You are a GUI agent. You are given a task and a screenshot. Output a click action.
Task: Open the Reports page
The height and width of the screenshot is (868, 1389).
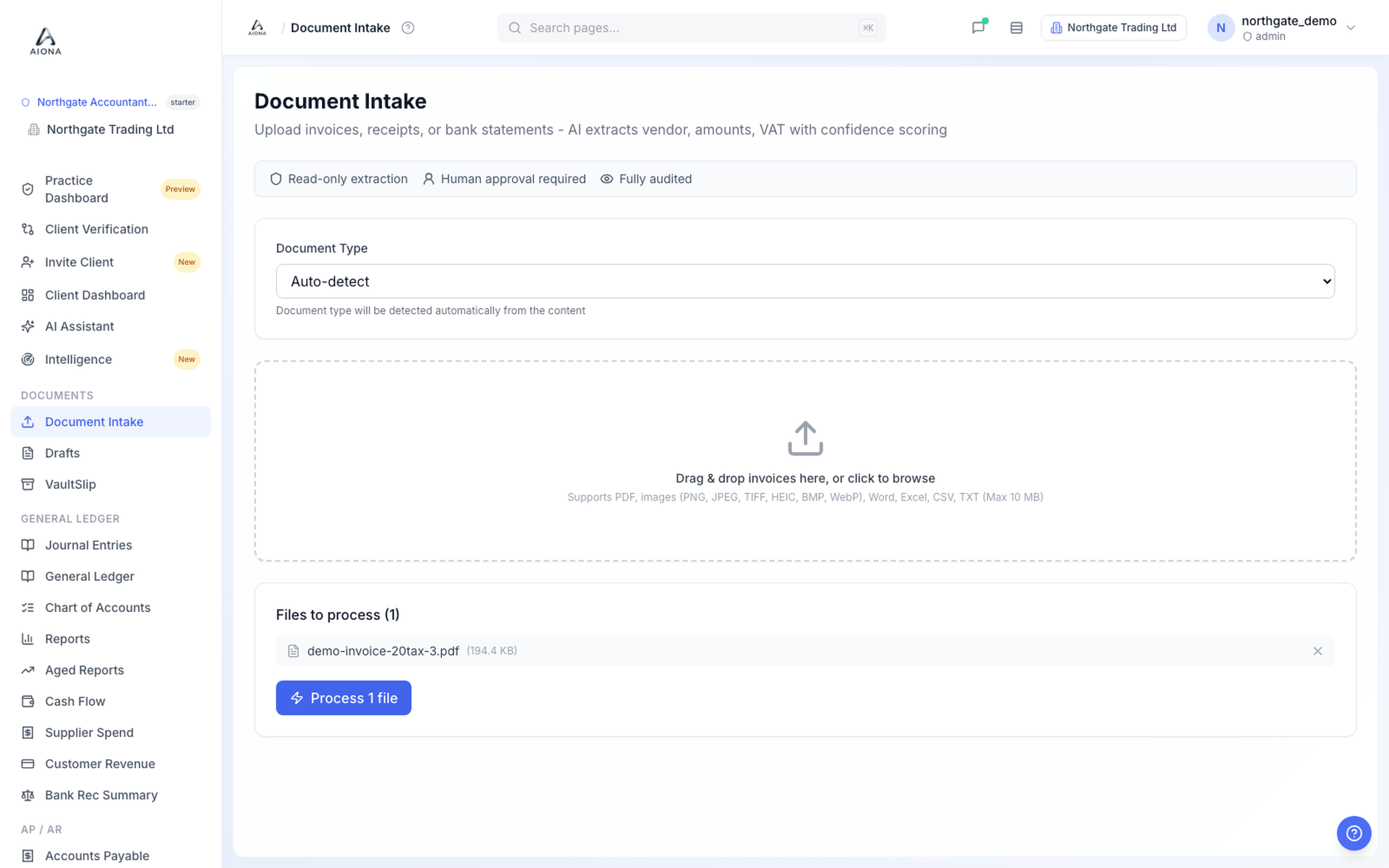[110, 639]
